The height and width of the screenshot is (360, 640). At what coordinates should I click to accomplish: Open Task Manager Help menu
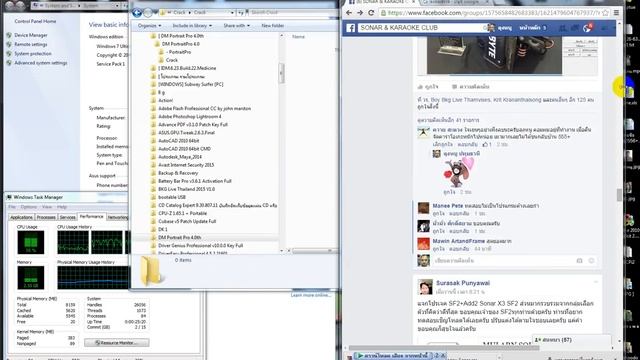(62, 207)
